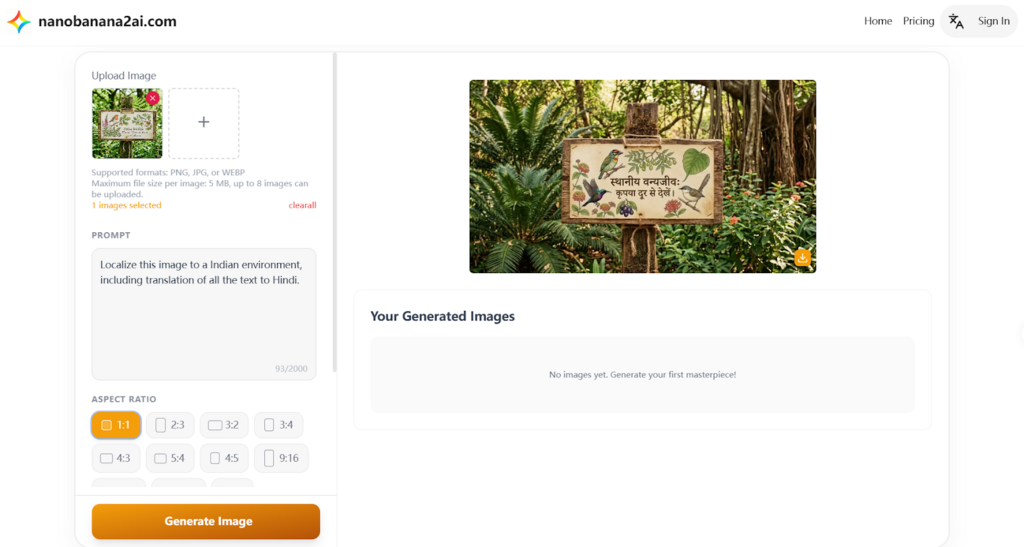Pick the 4:5 aspect ratio

[x=224, y=458]
